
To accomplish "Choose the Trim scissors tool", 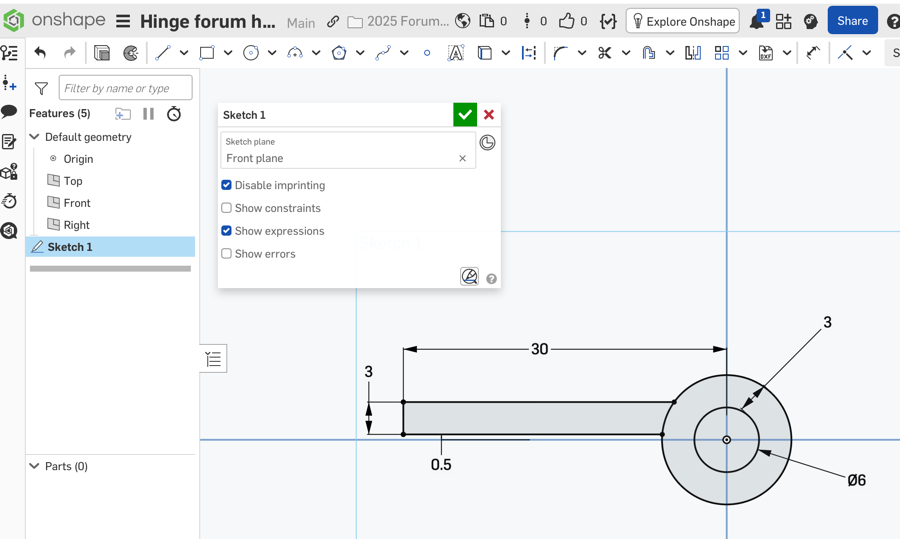I will 604,53.
